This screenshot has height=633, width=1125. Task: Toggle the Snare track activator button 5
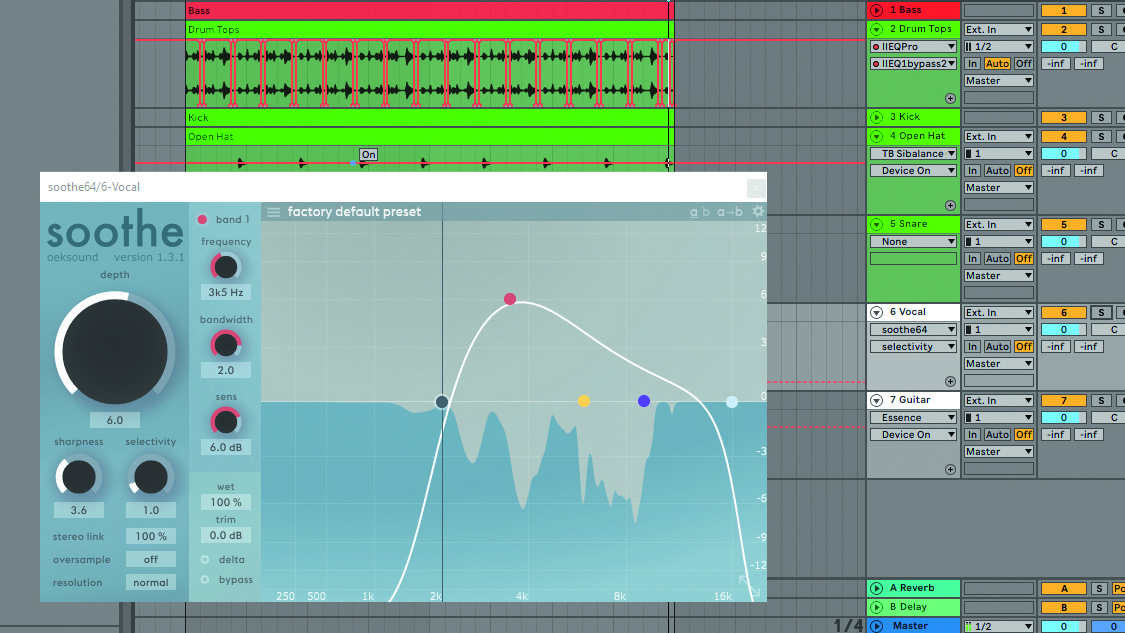(x=1063, y=225)
